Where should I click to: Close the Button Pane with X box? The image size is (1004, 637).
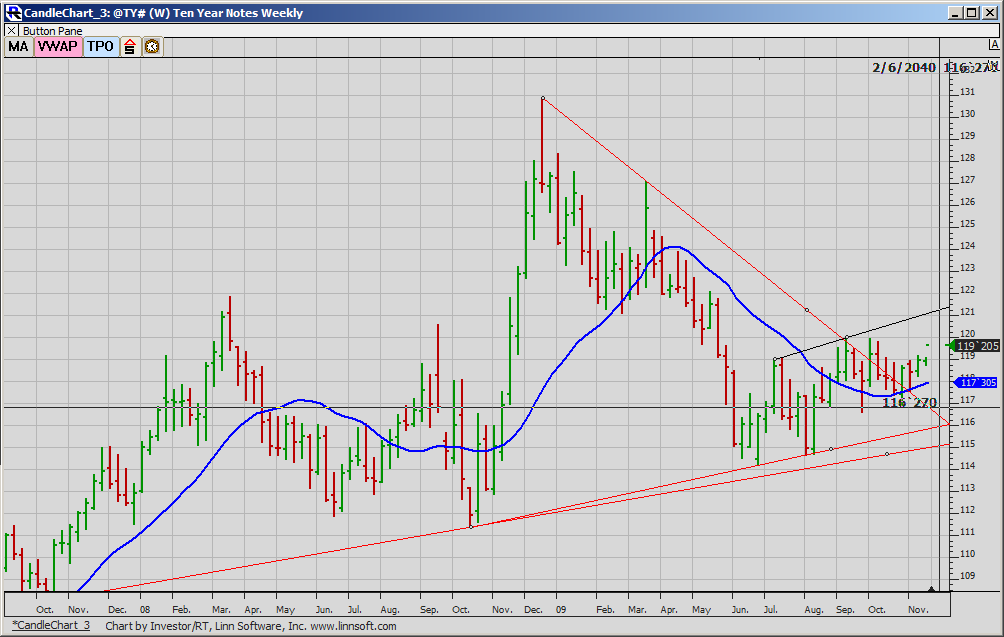coord(12,31)
